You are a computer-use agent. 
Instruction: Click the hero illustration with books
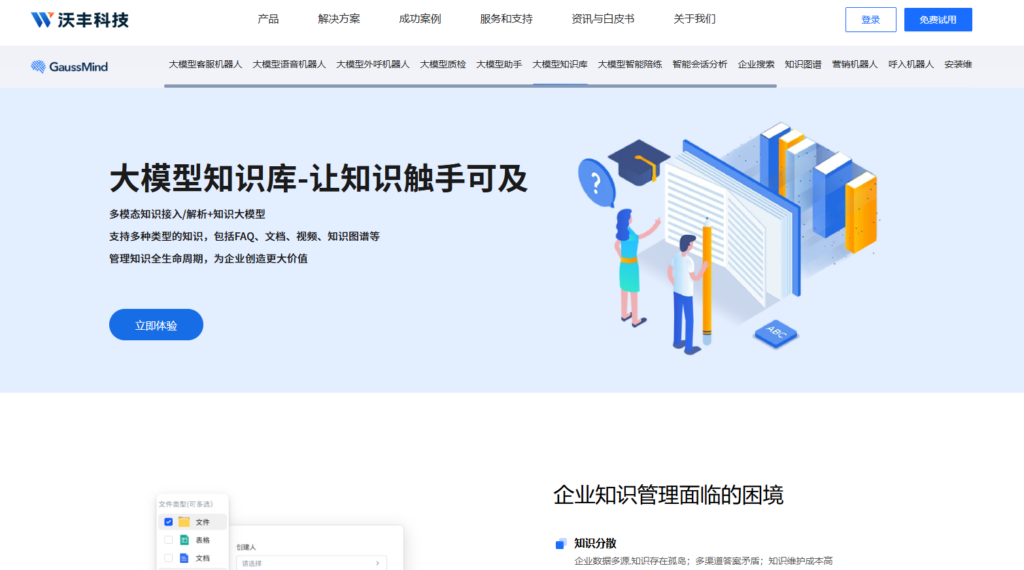click(x=728, y=238)
